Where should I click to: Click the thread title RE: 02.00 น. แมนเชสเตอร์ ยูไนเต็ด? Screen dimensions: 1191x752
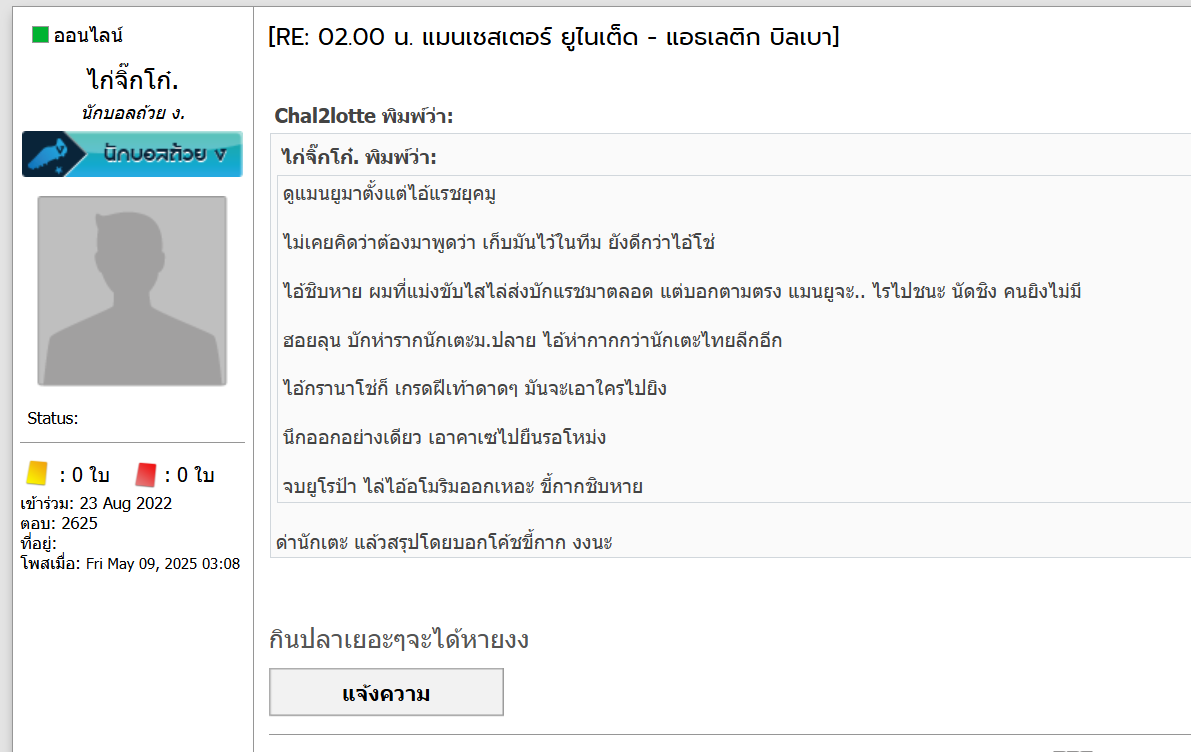pos(554,36)
